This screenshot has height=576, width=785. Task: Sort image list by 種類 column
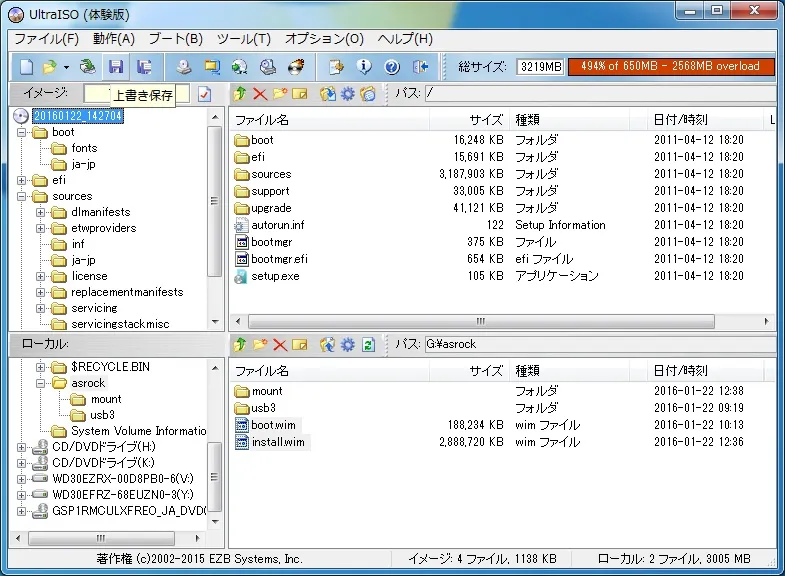tap(569, 120)
